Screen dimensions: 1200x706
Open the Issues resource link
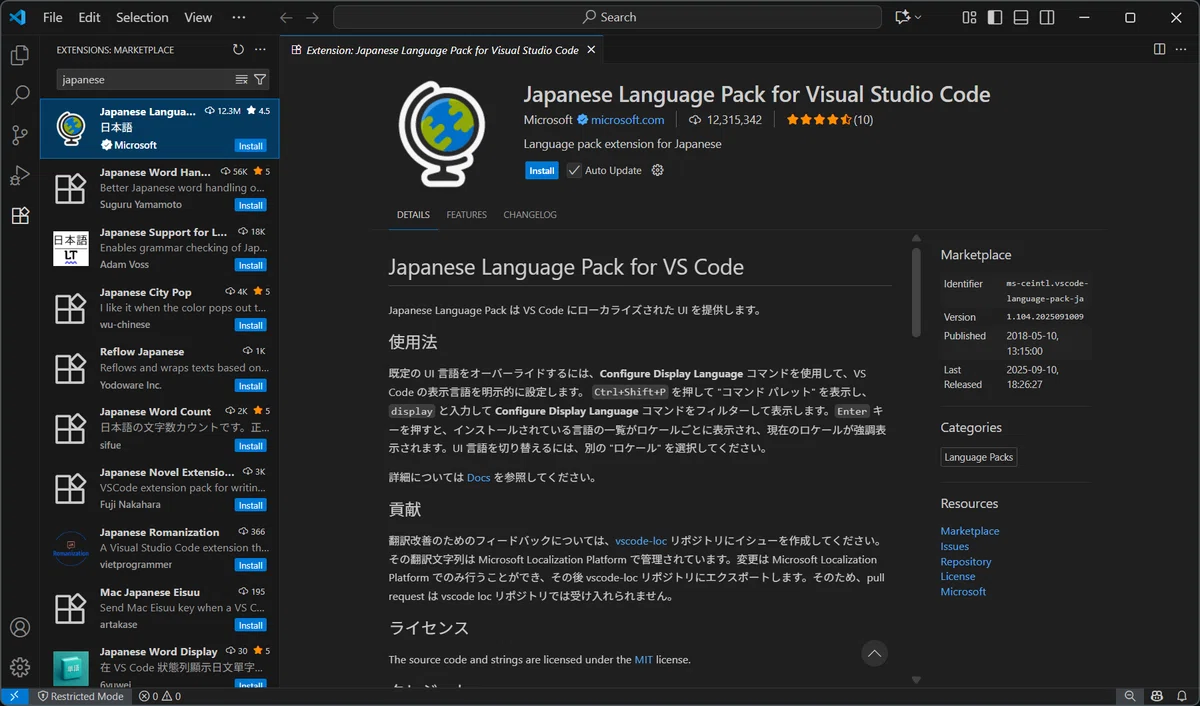(x=954, y=546)
